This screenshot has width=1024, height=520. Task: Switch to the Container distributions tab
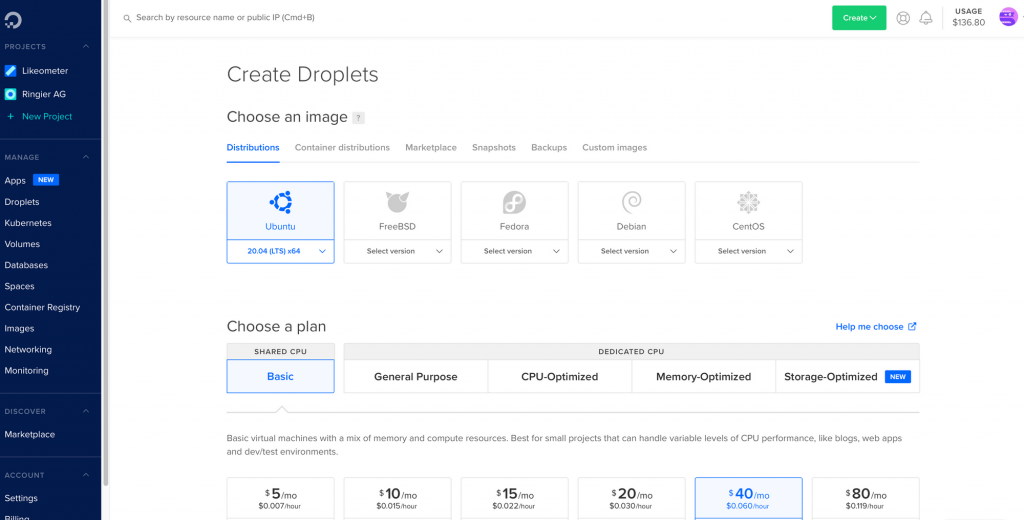342,148
